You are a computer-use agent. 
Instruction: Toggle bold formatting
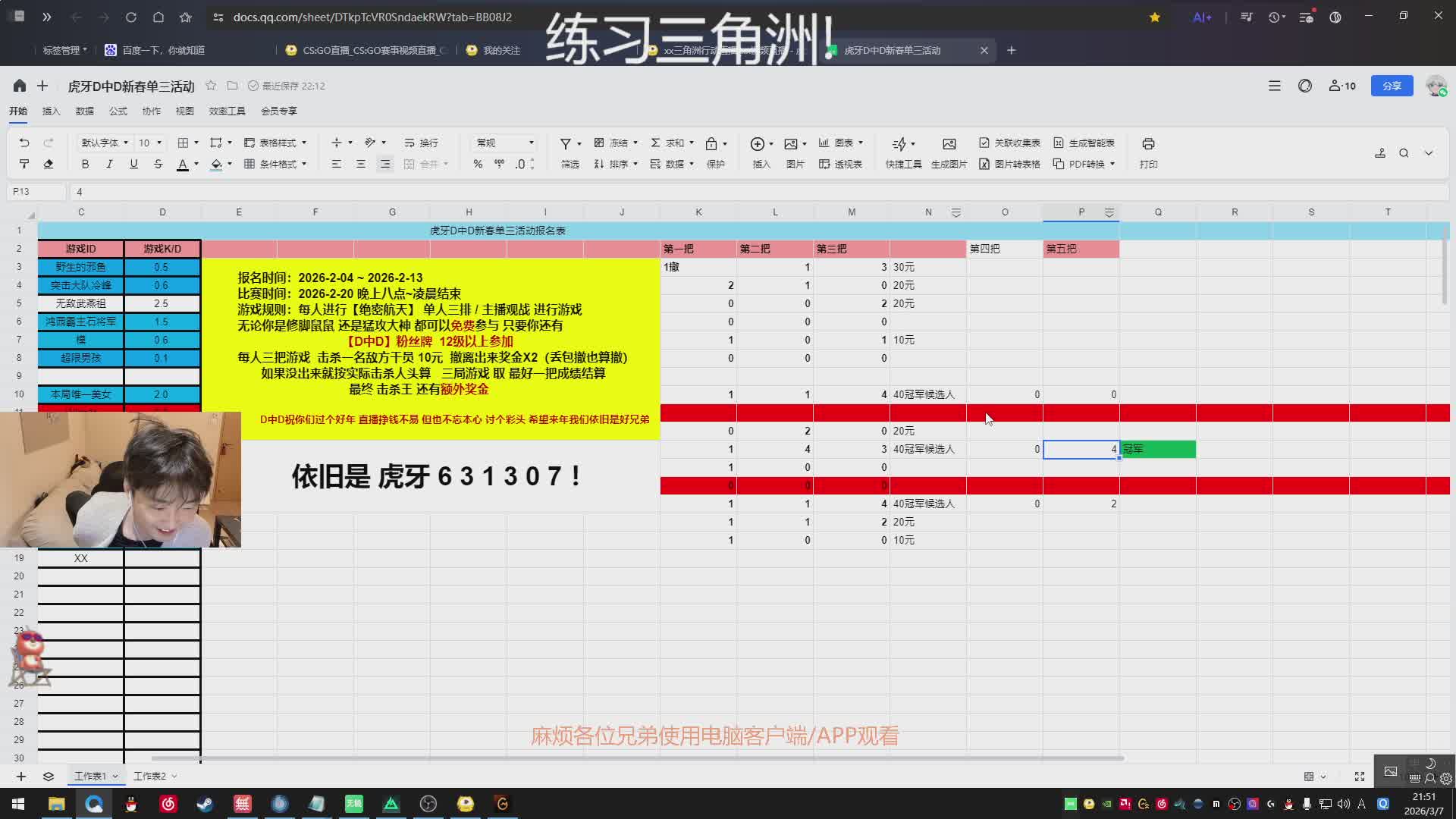click(85, 164)
